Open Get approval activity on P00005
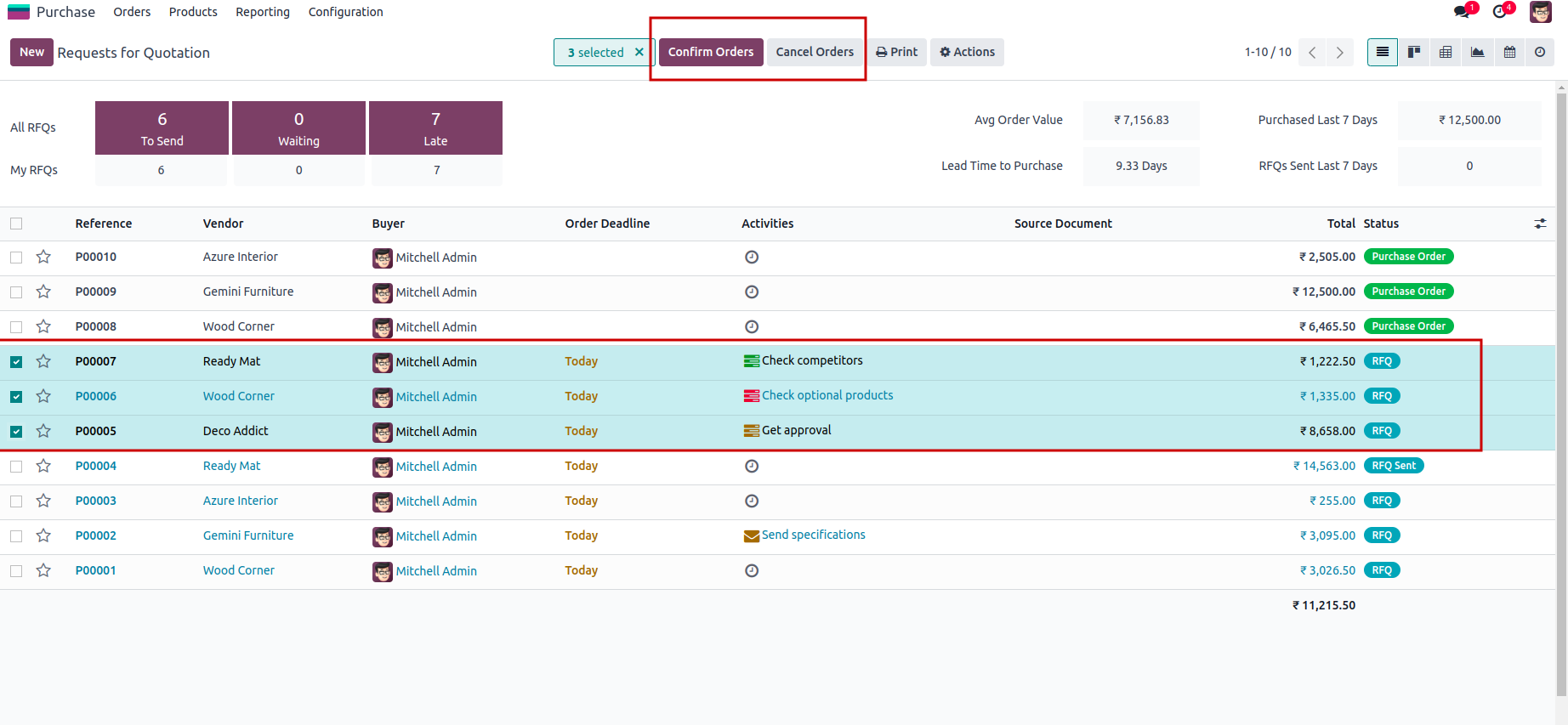 787,430
